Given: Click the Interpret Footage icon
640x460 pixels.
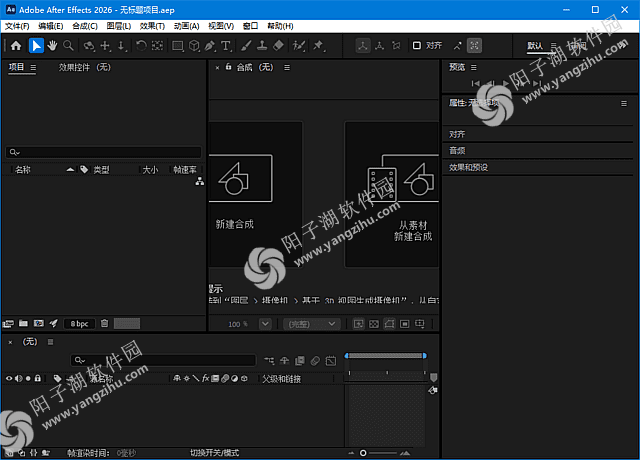Looking at the screenshot, I should point(8,324).
